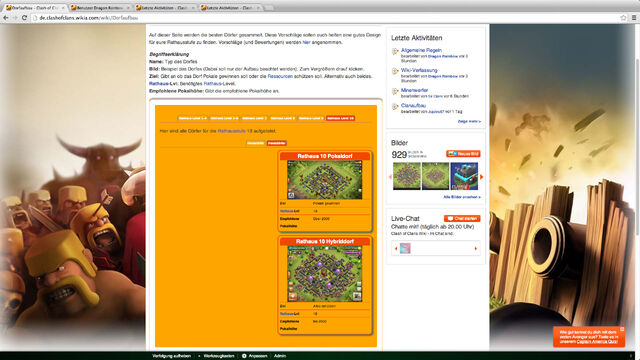Open the Rathaus 10 Pokaldorf village image
The width and height of the screenshot is (640, 360).
coord(324,180)
